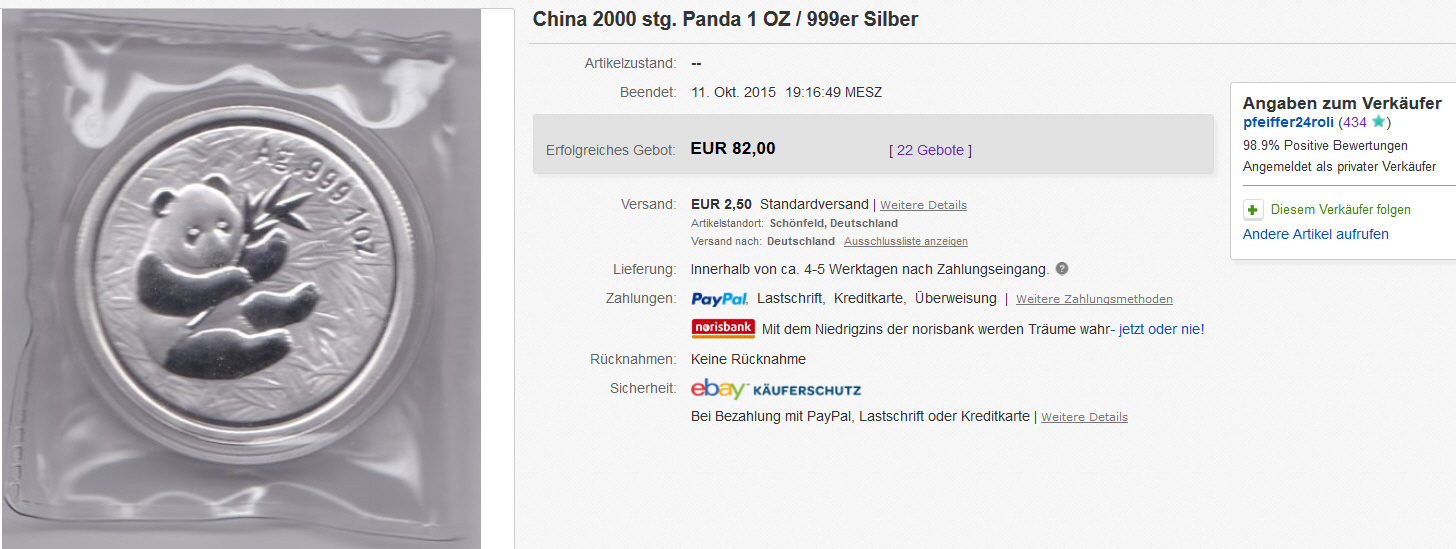Follow the norisbank 'jetzt oder nie!' link
This screenshot has width=1456, height=549.
coord(1162,329)
